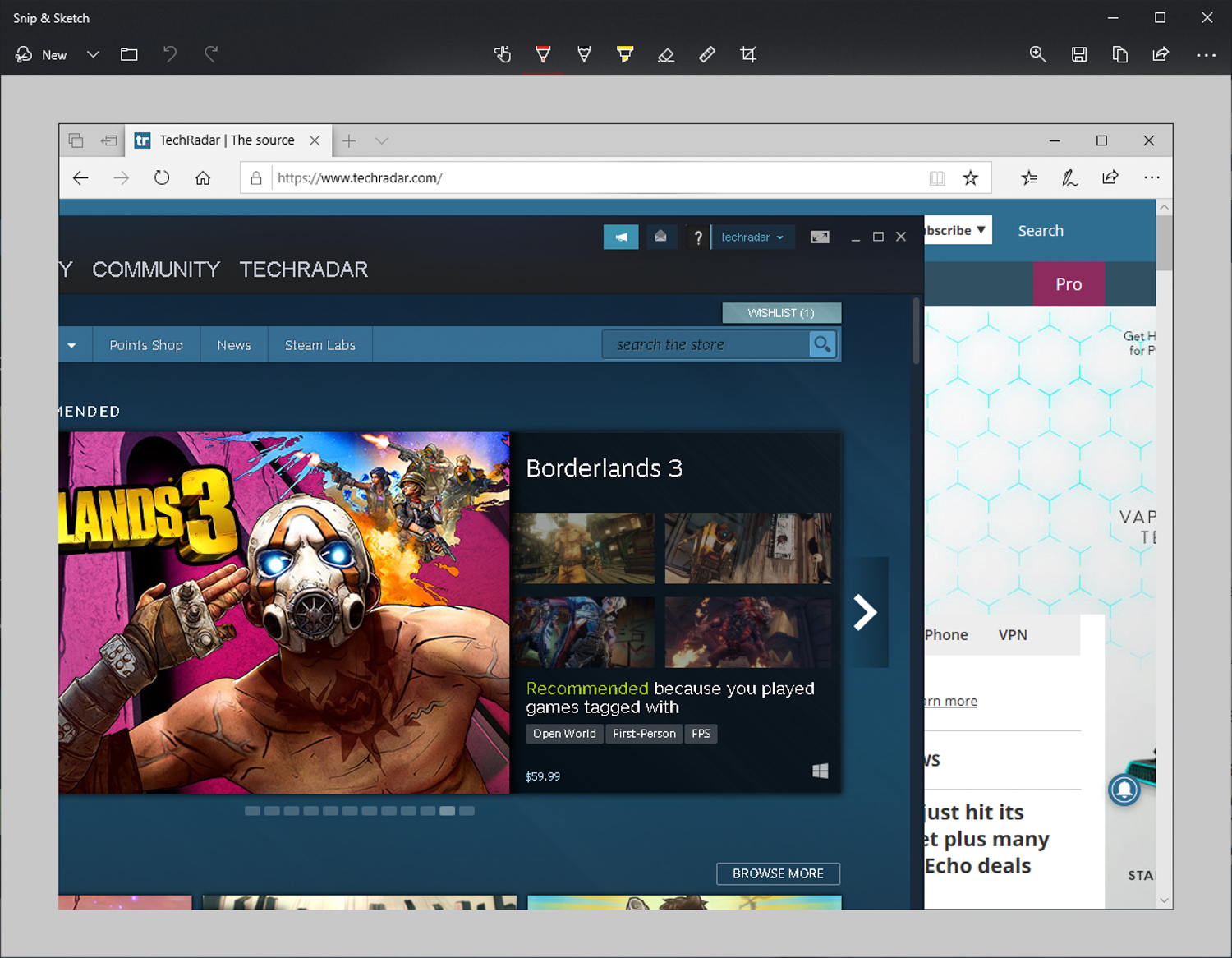Select the FPS tag
This screenshot has width=1232, height=958.
click(701, 734)
